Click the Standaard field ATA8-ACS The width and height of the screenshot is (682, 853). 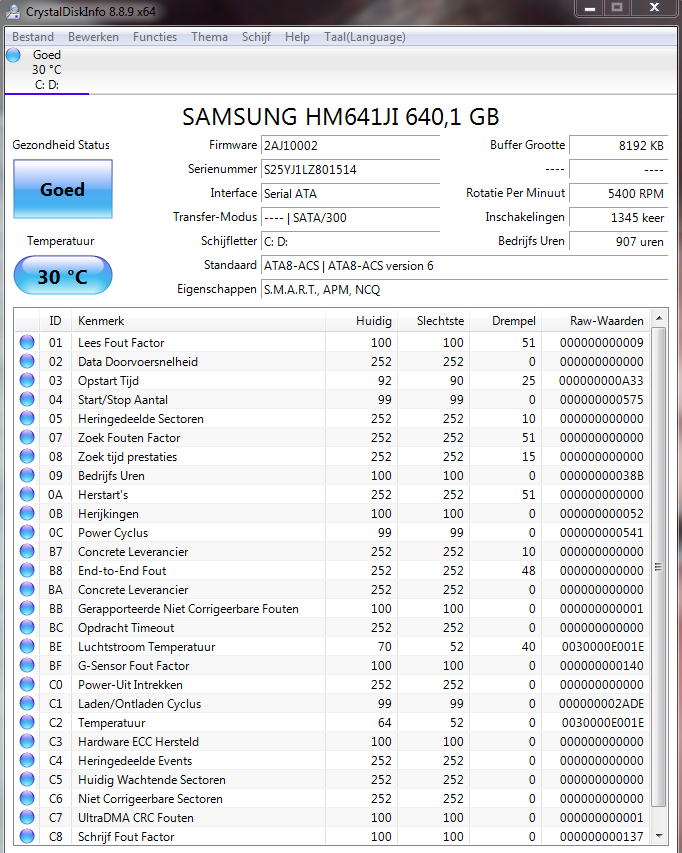pyautogui.click(x=464, y=266)
